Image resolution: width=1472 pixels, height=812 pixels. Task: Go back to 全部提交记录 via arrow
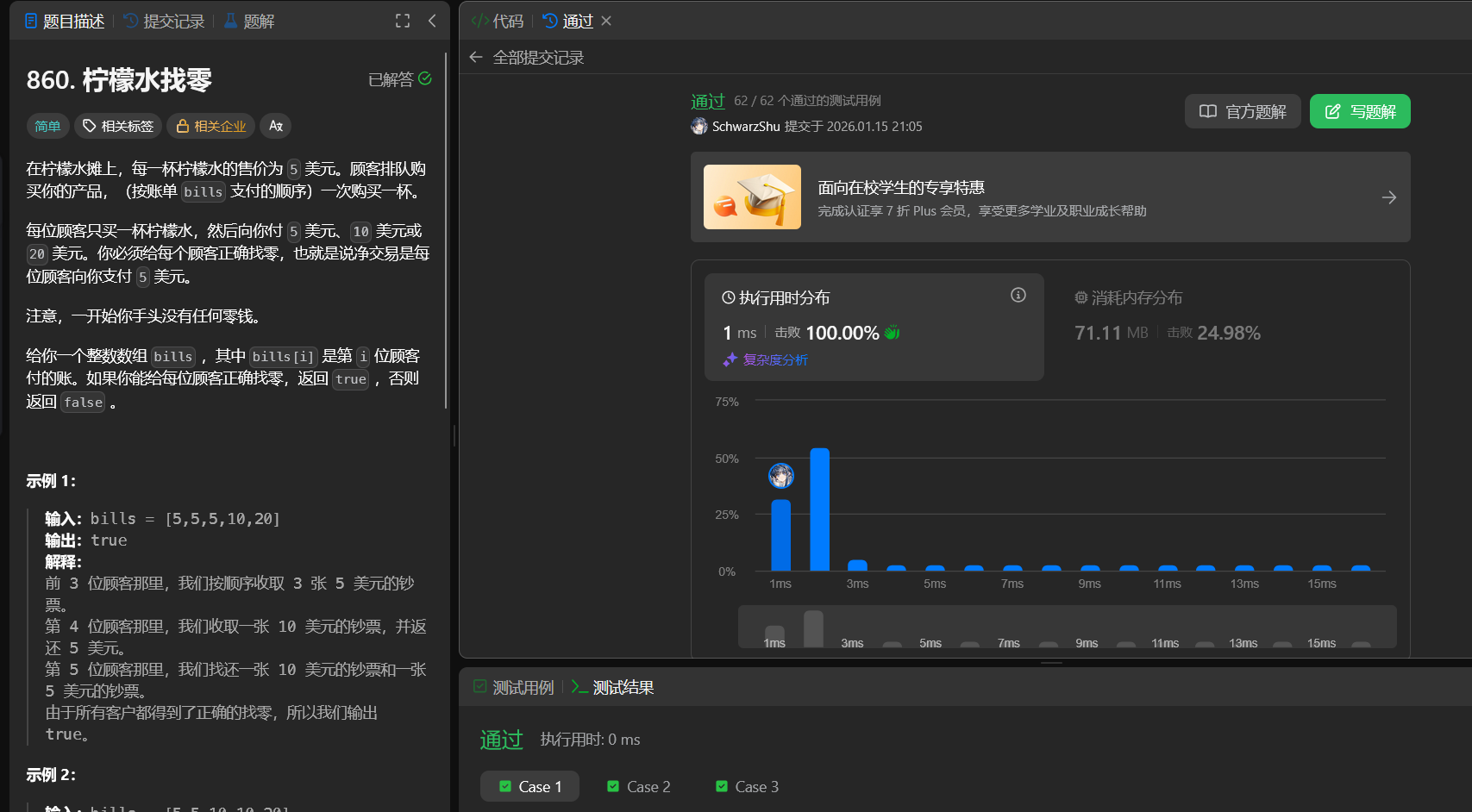click(476, 58)
